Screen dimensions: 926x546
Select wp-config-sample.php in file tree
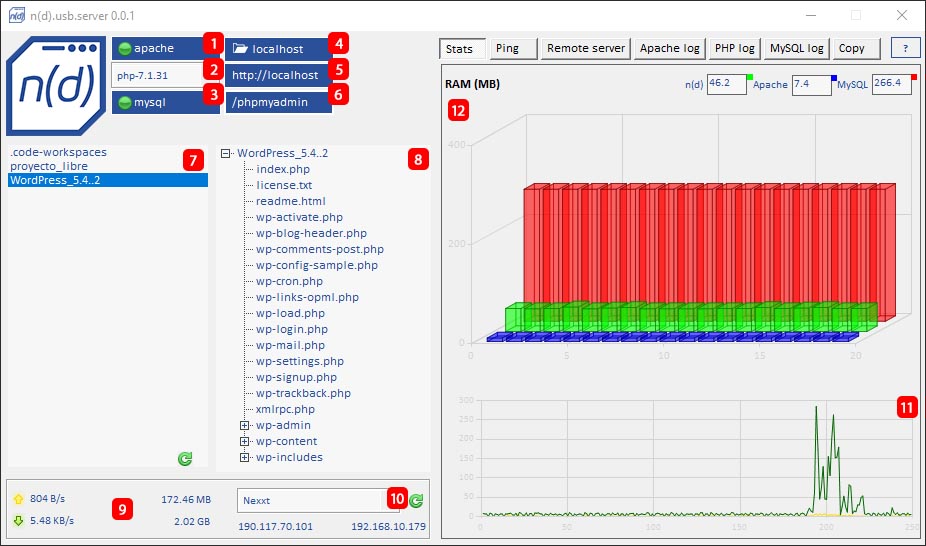(317, 265)
